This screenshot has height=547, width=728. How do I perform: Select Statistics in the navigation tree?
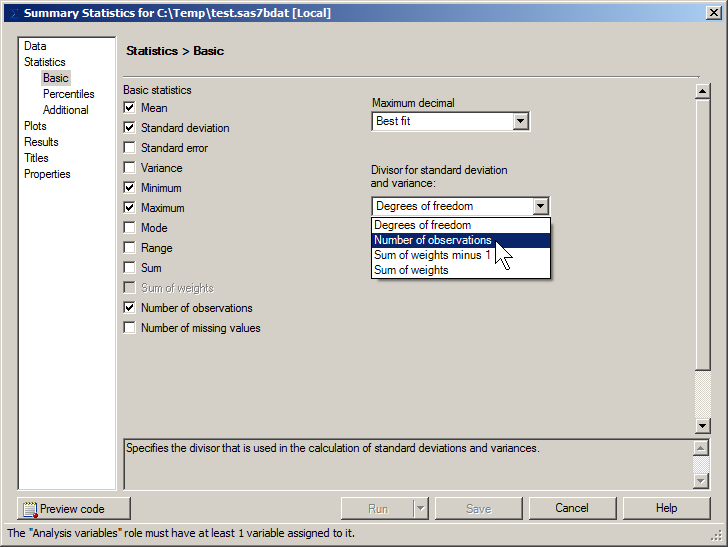click(45, 62)
